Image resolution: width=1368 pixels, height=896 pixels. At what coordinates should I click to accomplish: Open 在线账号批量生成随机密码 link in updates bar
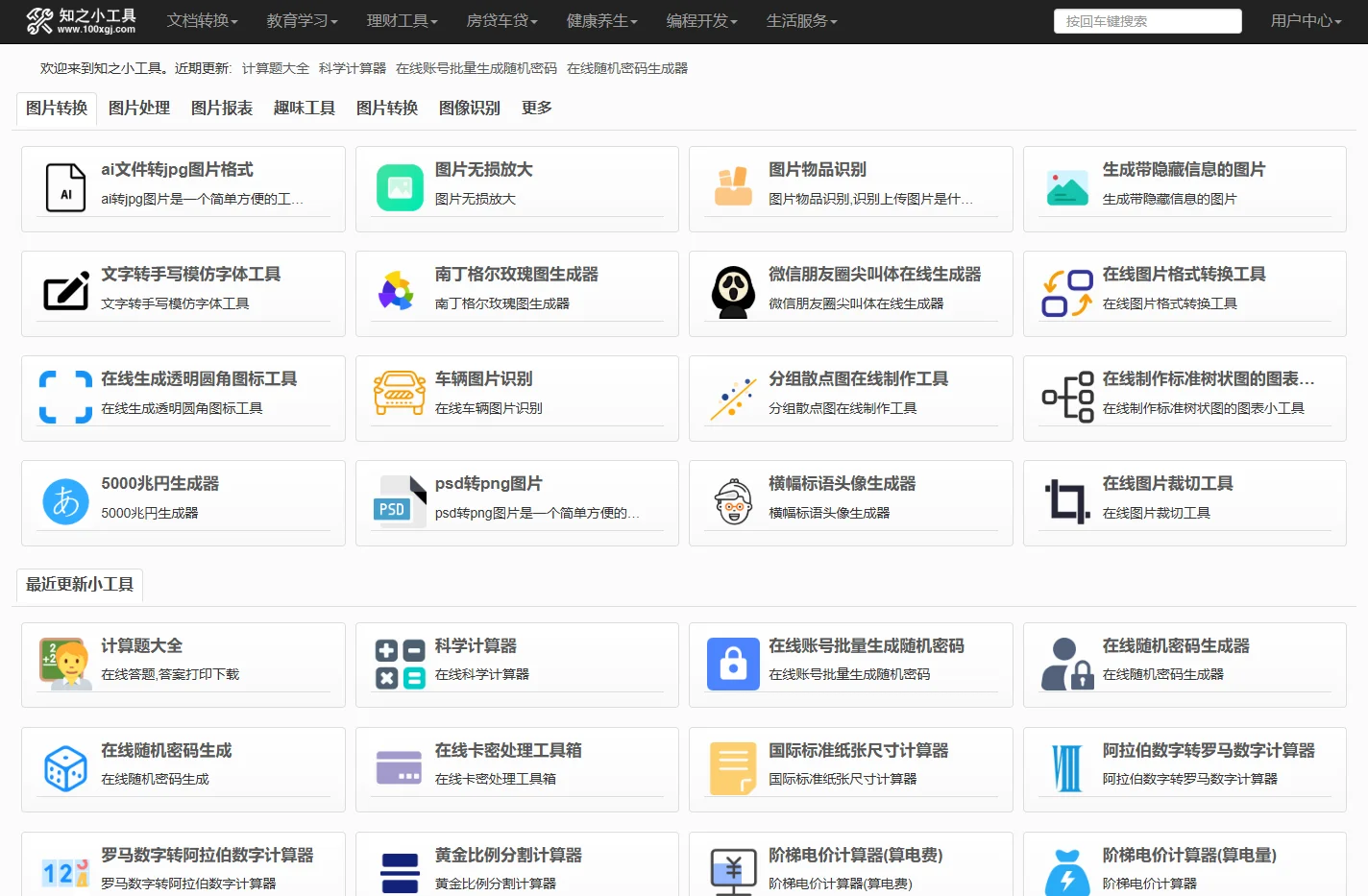pyautogui.click(x=476, y=69)
